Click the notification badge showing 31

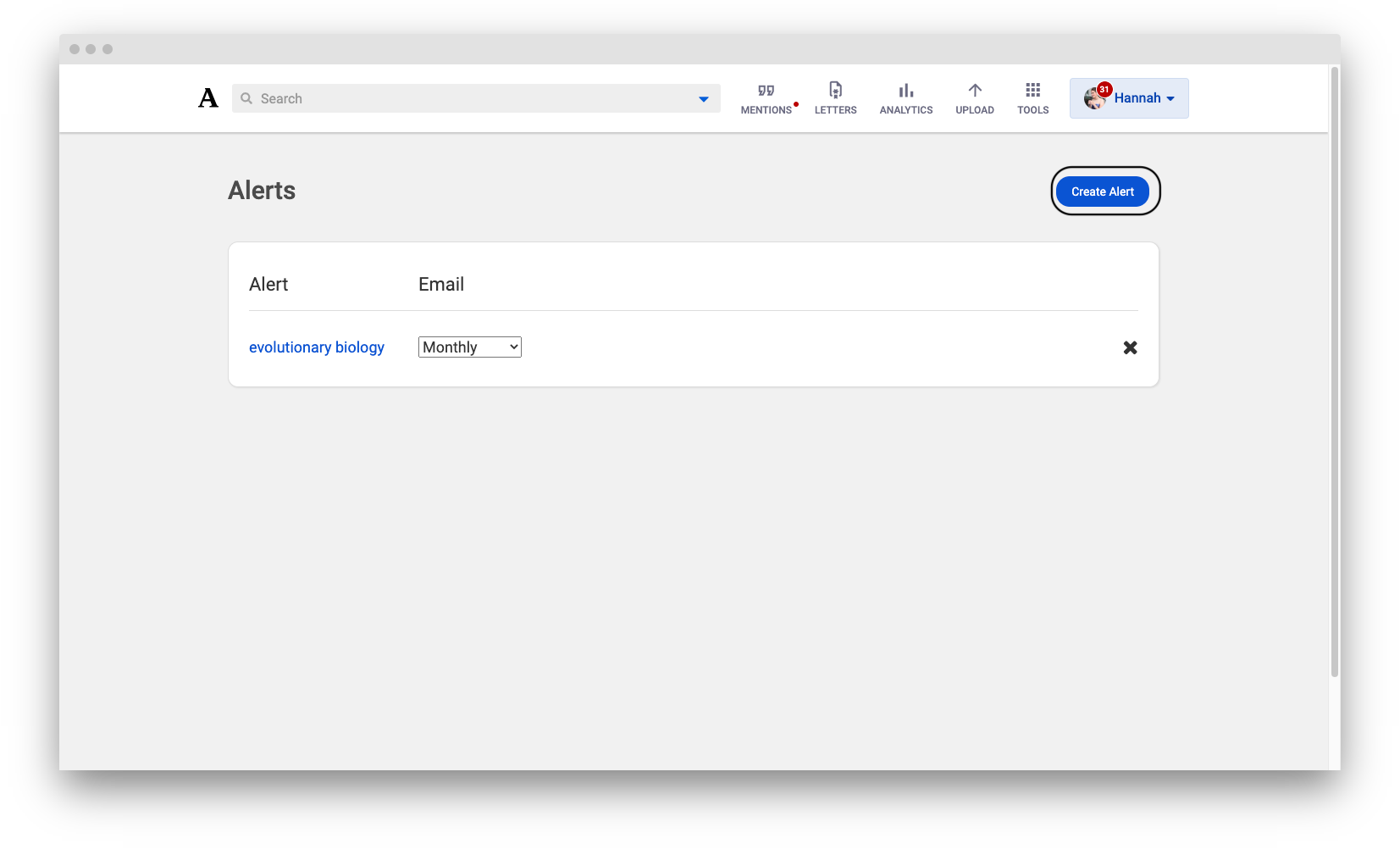click(x=1104, y=89)
